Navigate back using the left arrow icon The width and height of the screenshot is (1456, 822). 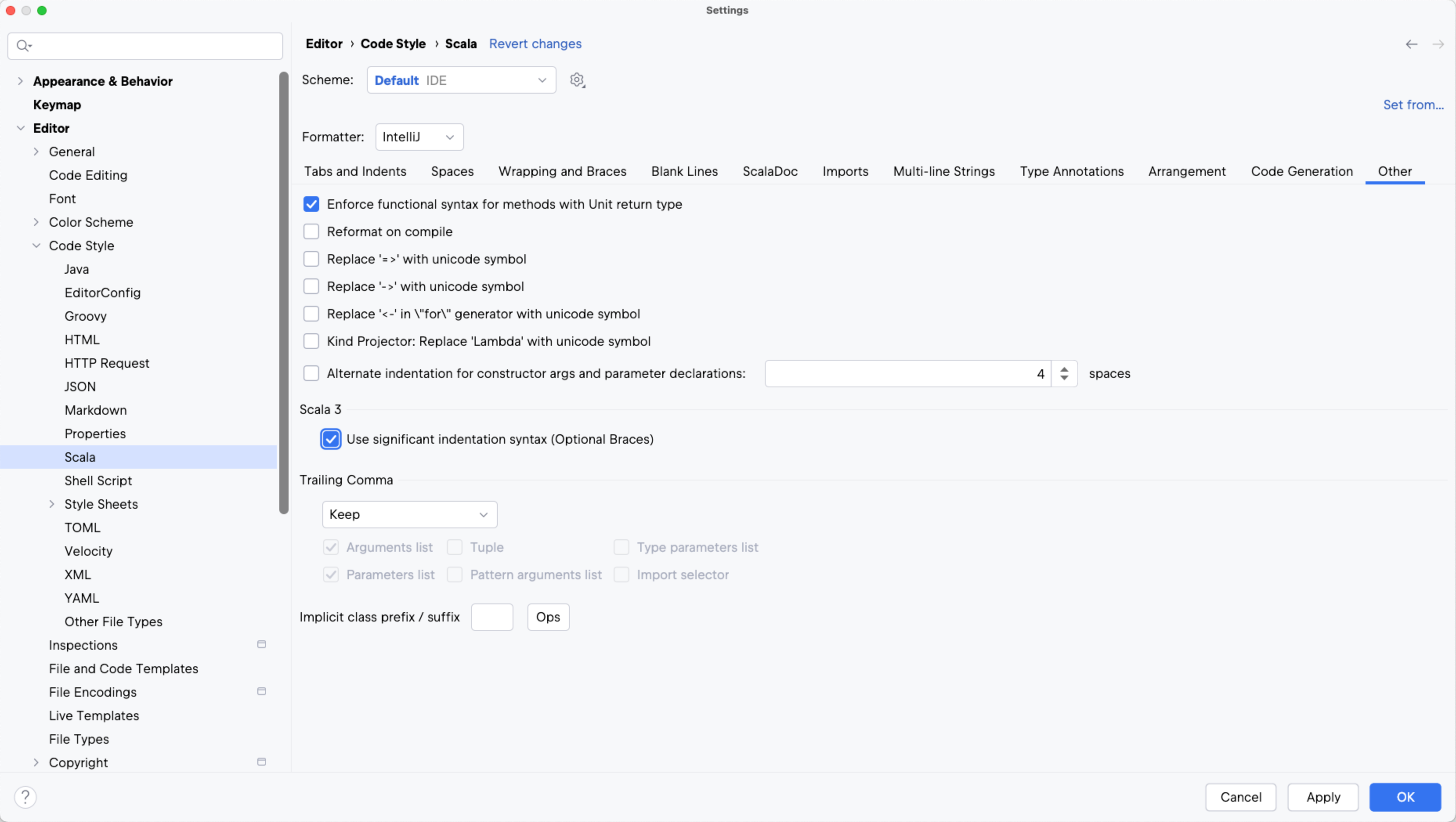1411,44
